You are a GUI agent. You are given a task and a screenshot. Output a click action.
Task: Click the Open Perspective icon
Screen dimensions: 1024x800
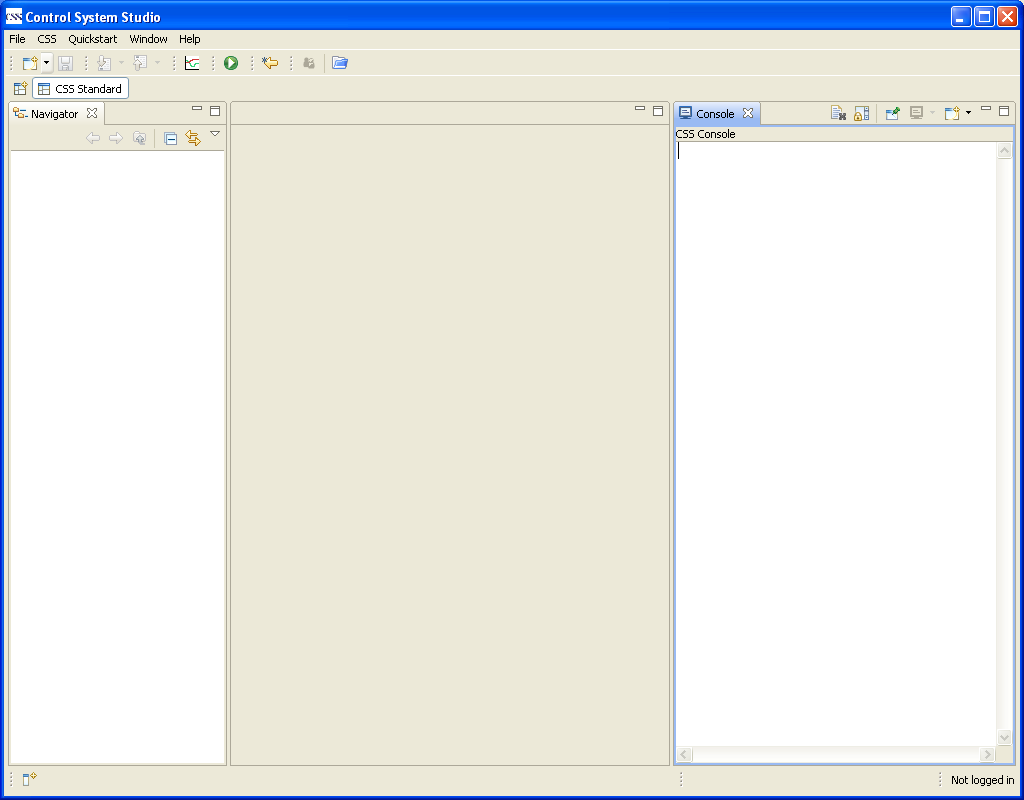(x=20, y=89)
